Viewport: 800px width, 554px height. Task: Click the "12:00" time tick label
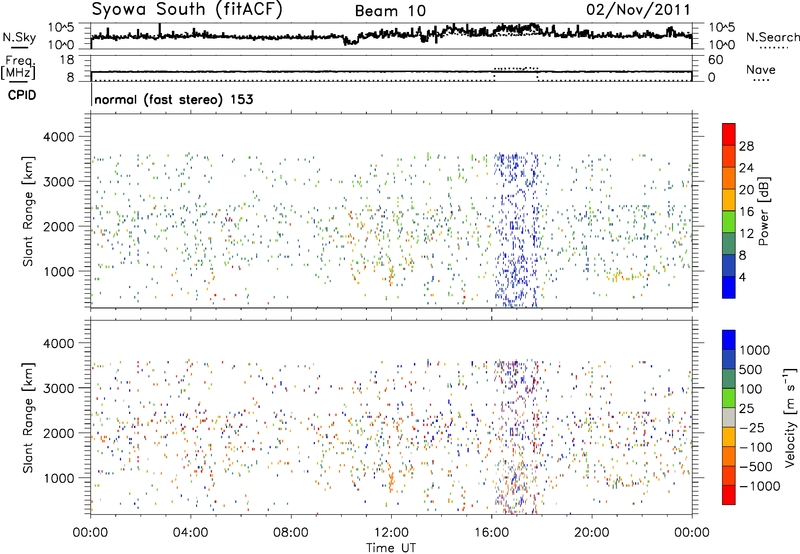[x=391, y=533]
